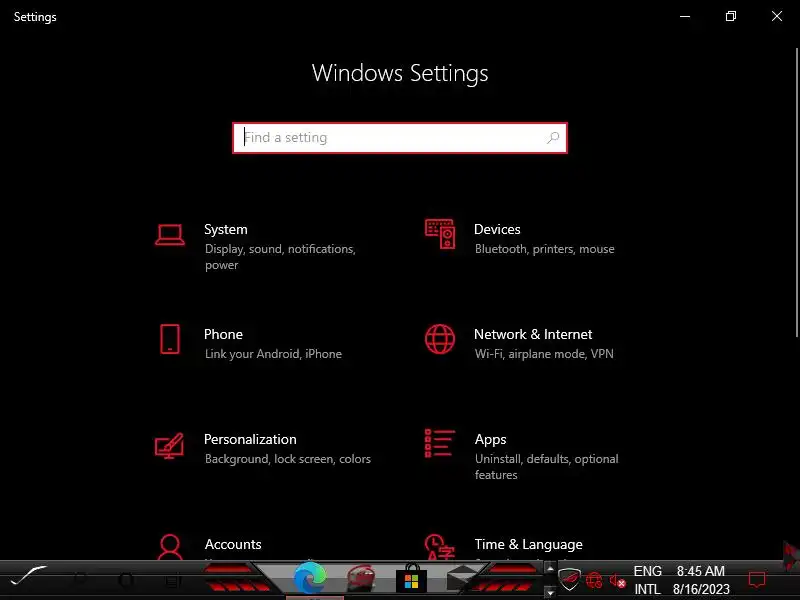This screenshot has height=600, width=800.
Task: Open the ENG INTL language indicator
Action: (647, 580)
